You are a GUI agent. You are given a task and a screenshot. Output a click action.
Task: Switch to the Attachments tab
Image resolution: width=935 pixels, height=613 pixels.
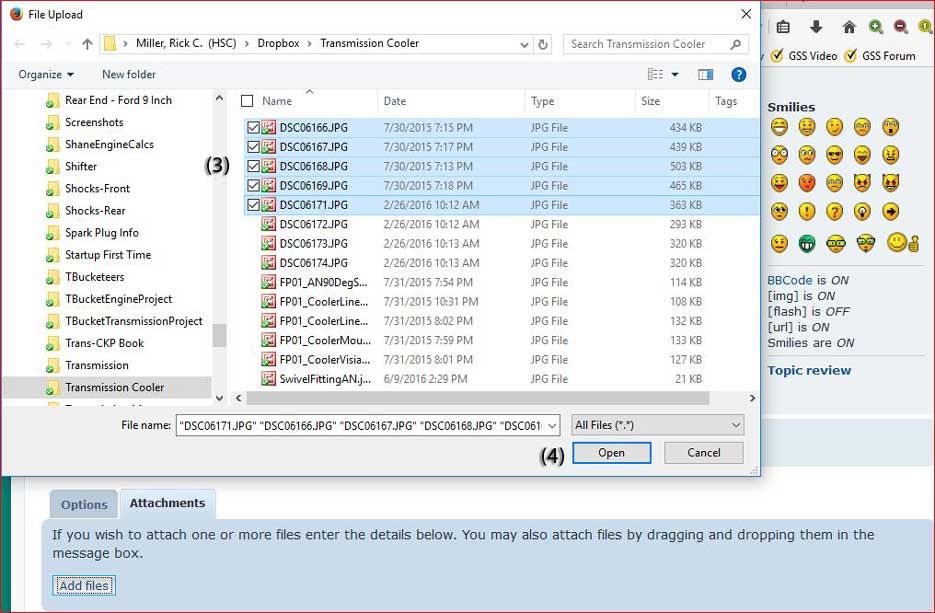click(x=168, y=503)
